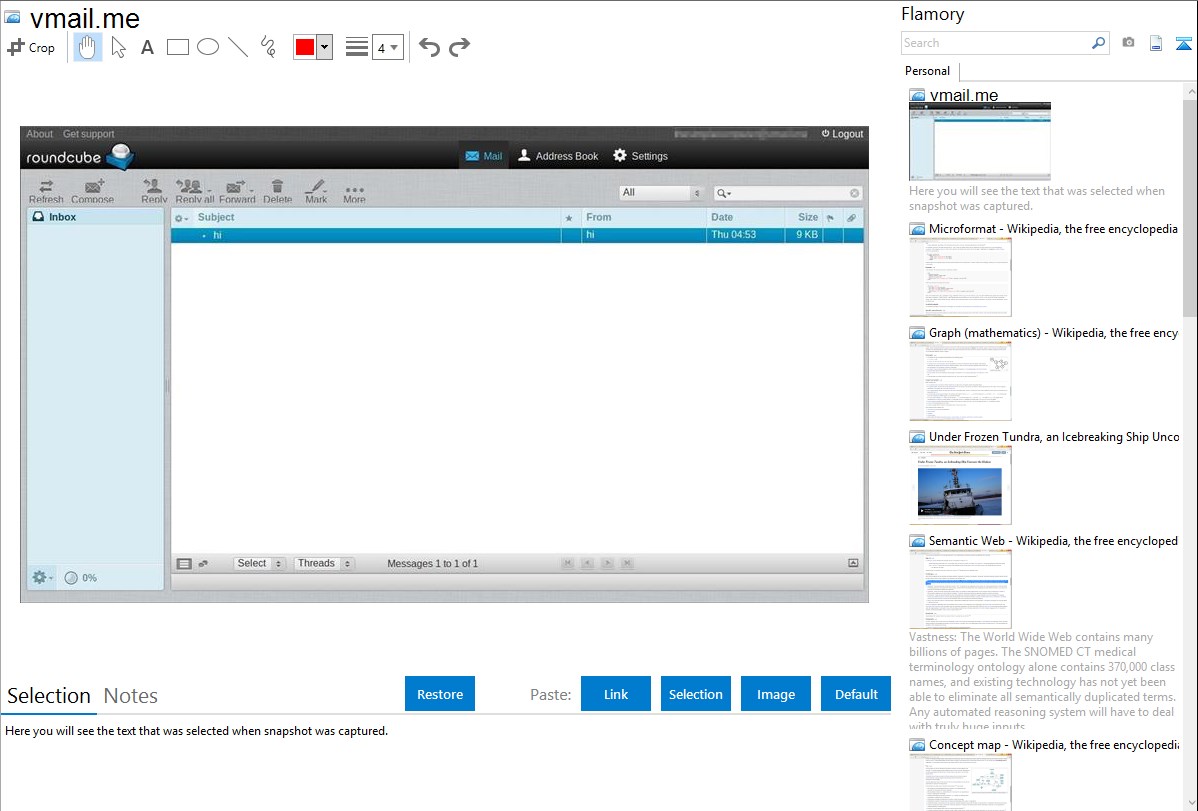Screen dimensions: 1198x811
Task: Click the Flamory search field
Action: (x=996, y=43)
